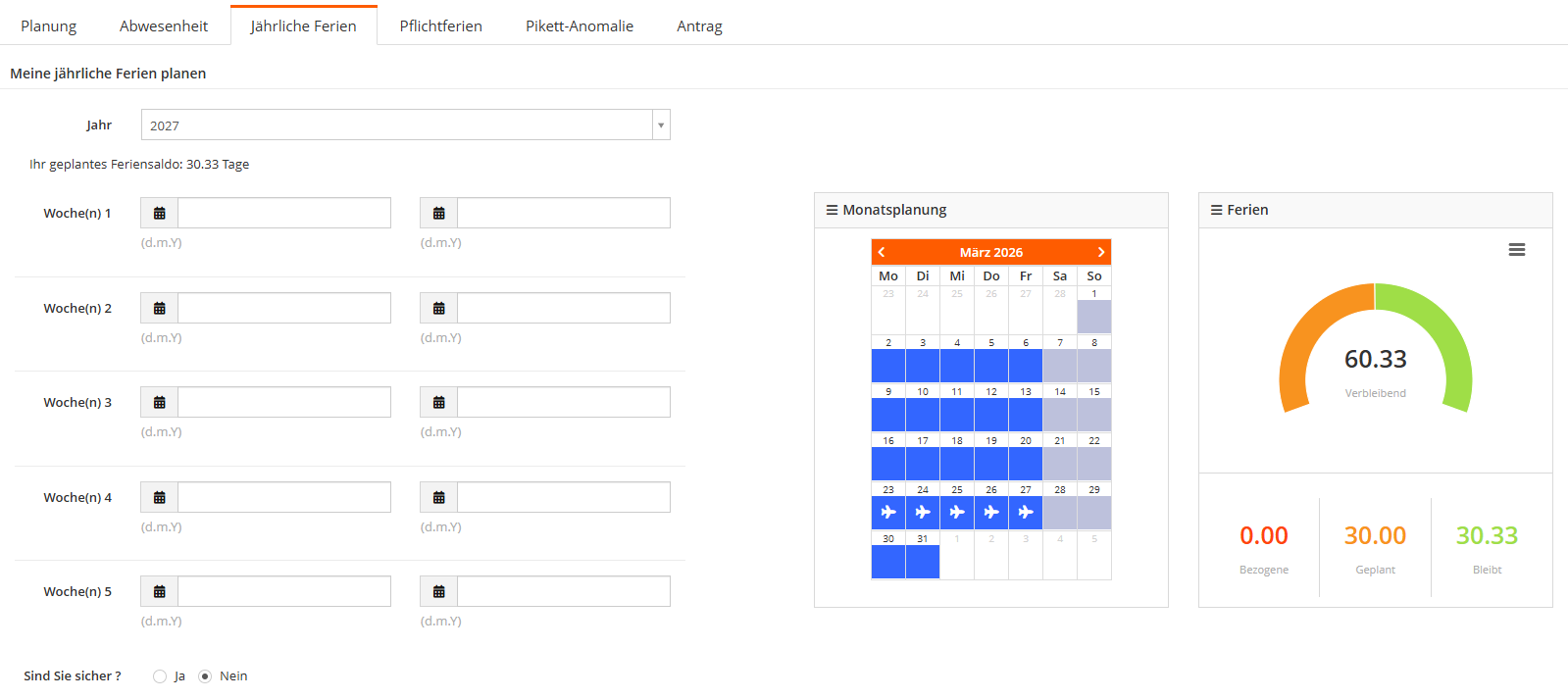Viewport: 1568px width, 699px height.
Task: Click the Woche(n) 5 end date calendar icon
Action: pyautogui.click(x=439, y=591)
